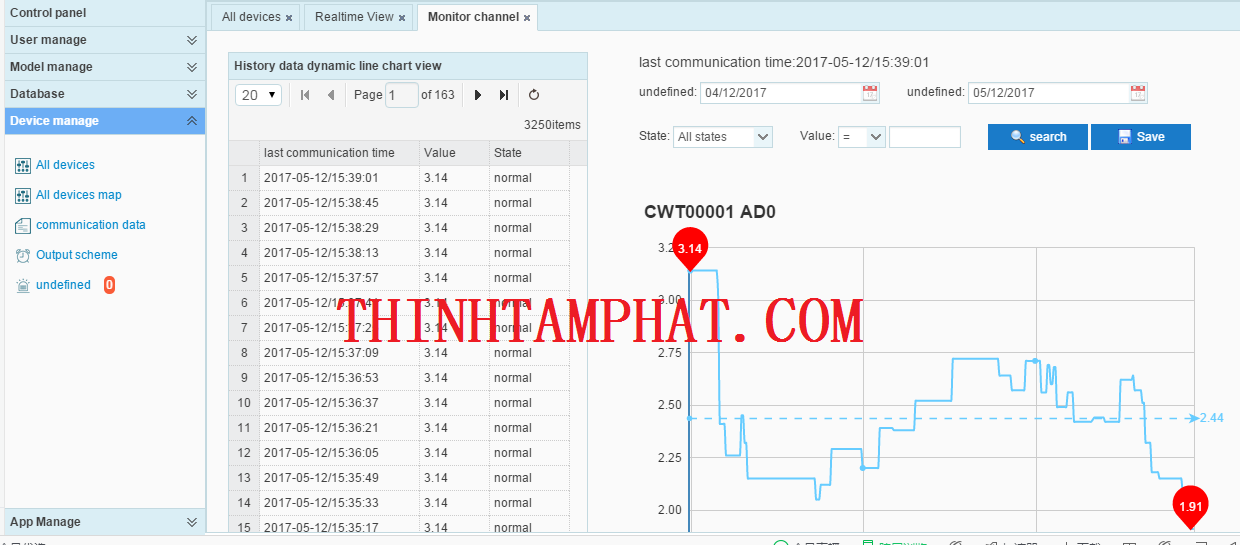
Task: Go to previous page of history table
Action: tap(331, 95)
